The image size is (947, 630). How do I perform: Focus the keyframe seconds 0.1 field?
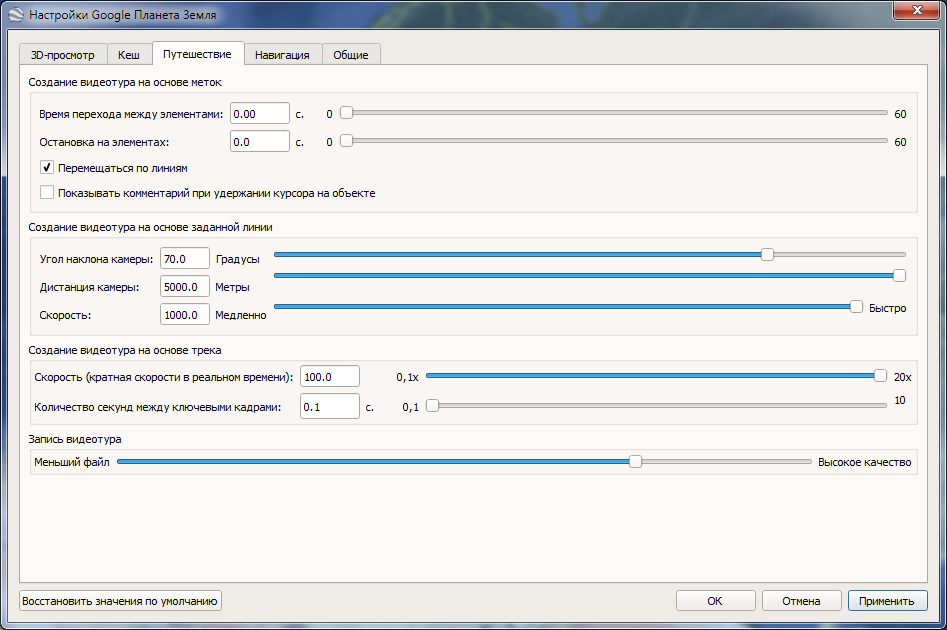pos(330,407)
